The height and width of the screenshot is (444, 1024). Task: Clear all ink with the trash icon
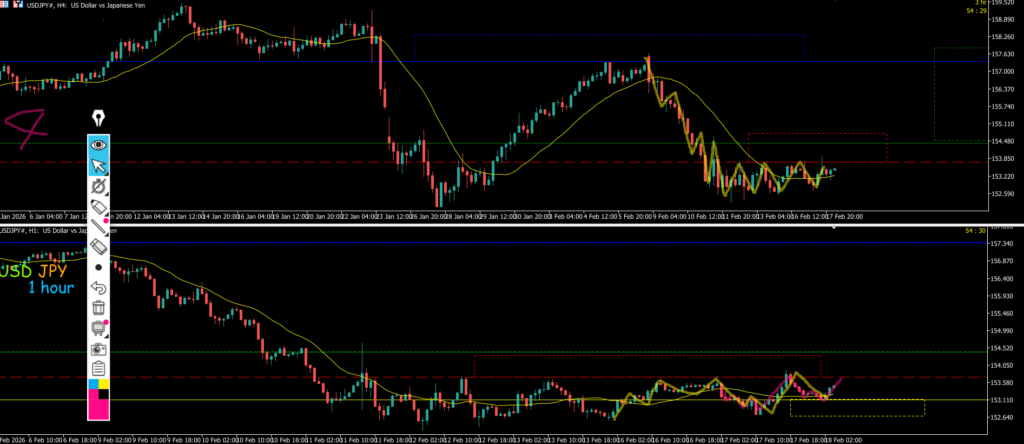coord(99,308)
